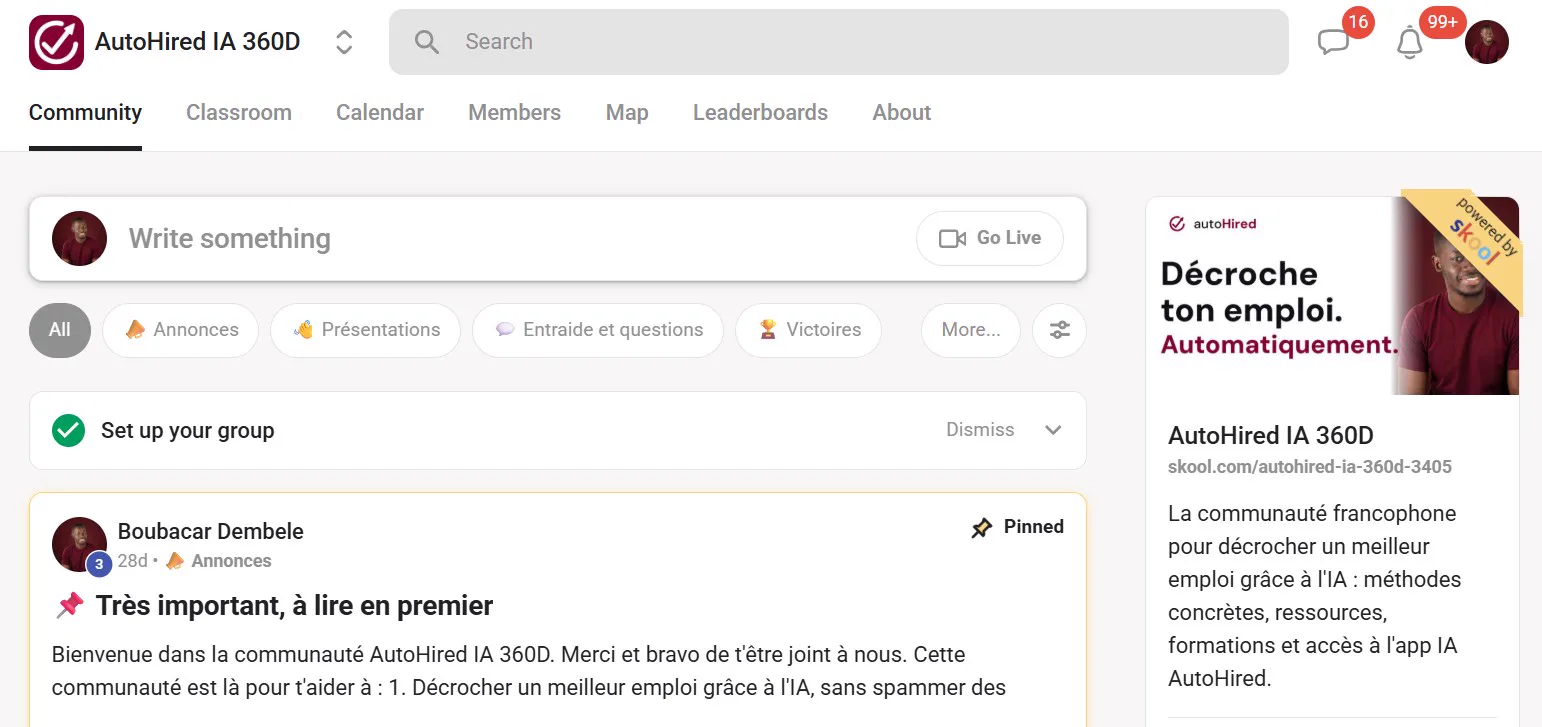The image size is (1542, 727).
Task: View the Leaderboards tab
Action: coord(760,113)
